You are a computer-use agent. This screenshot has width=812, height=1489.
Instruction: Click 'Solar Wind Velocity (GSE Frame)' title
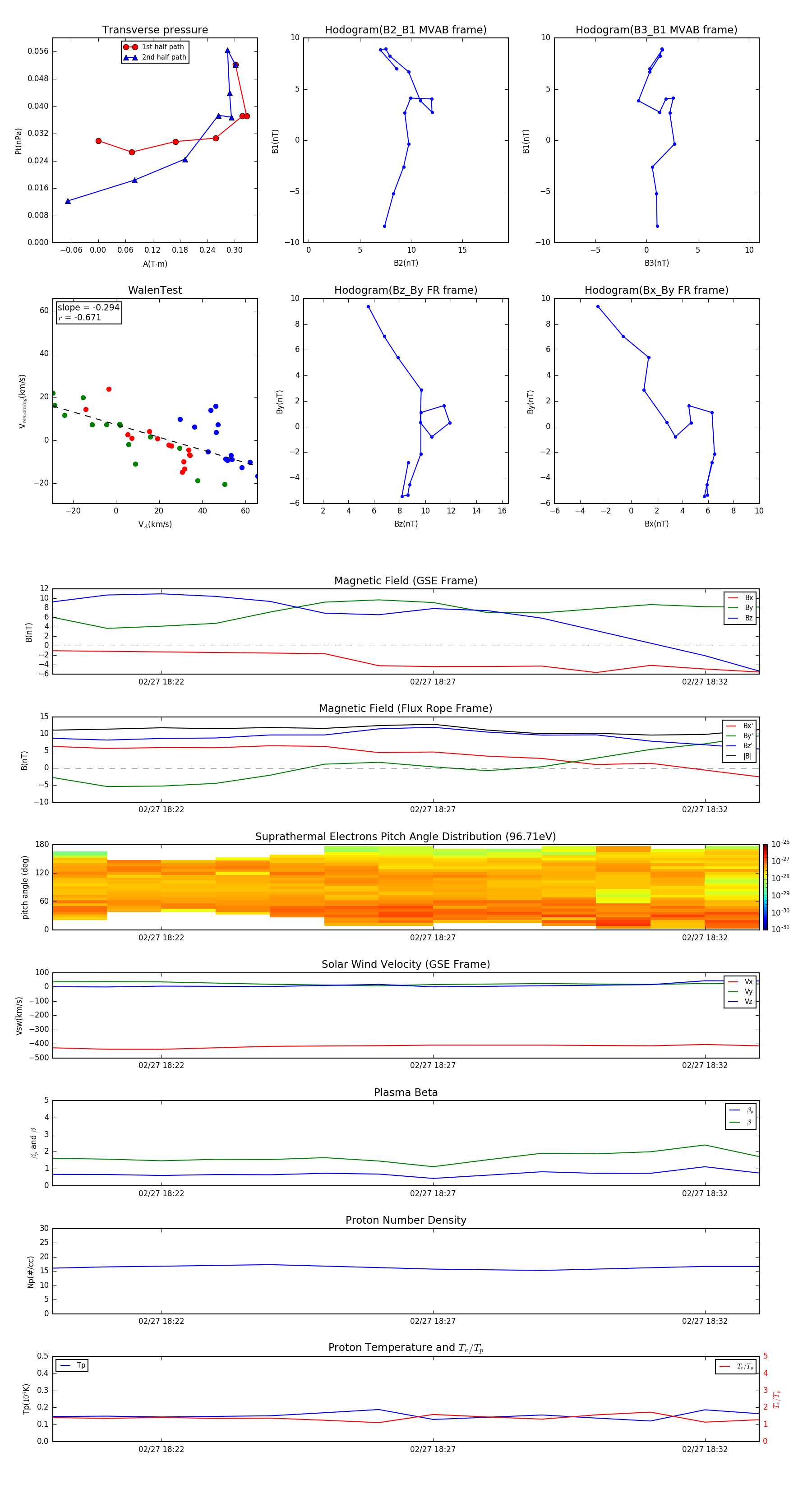pos(406,964)
